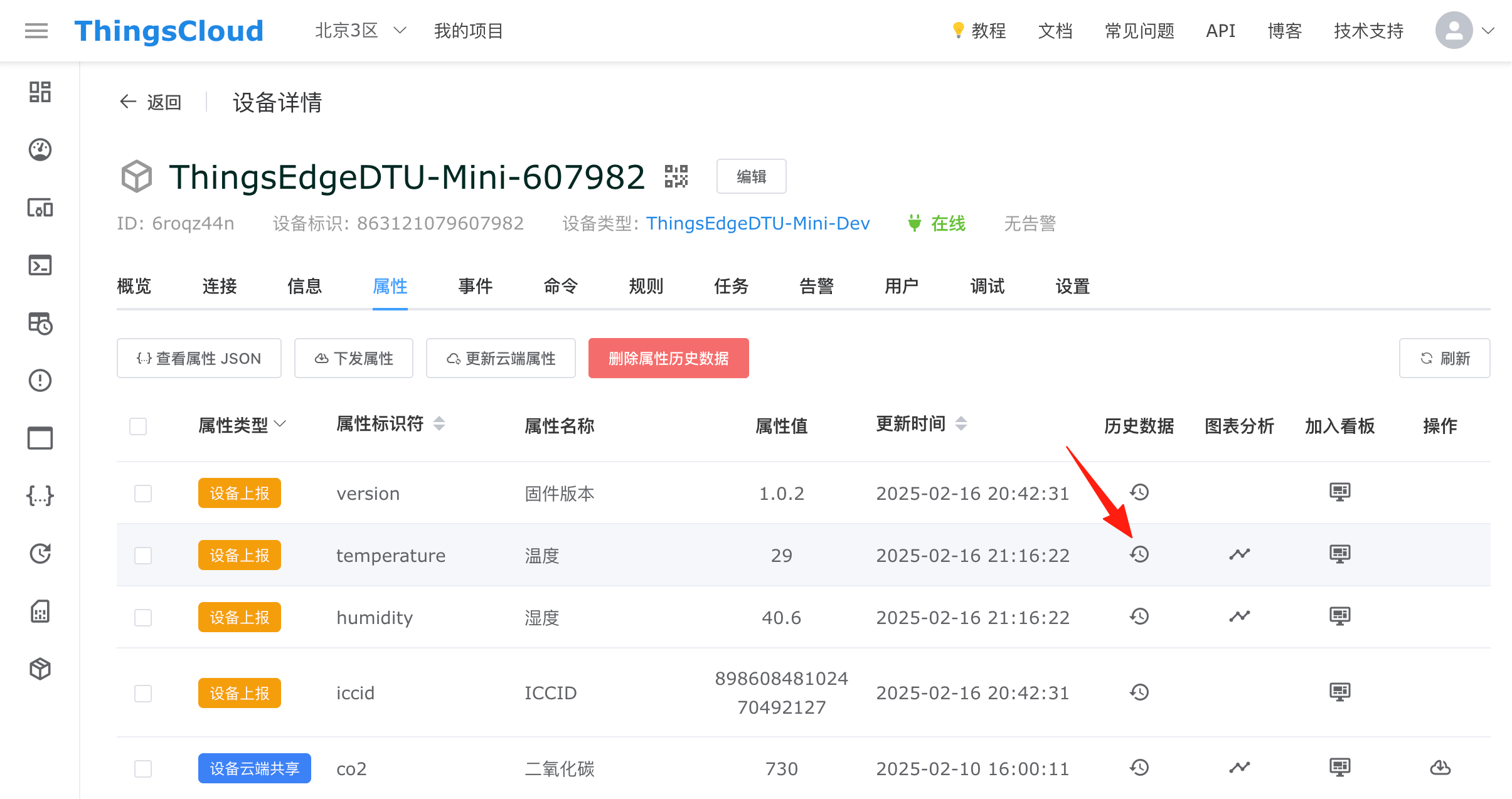This screenshot has width=1512, height=799.
Task: Open the SIM card sidebar icon
Action: 40,611
